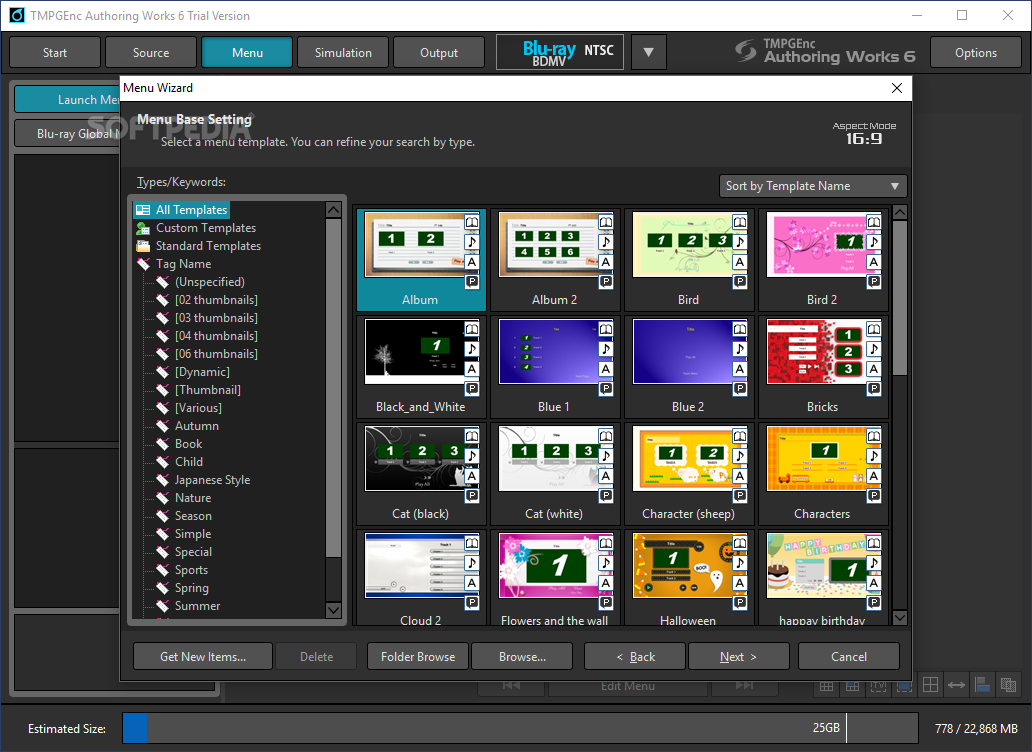Switch to the Output tab
The image size is (1032, 752).
click(439, 53)
